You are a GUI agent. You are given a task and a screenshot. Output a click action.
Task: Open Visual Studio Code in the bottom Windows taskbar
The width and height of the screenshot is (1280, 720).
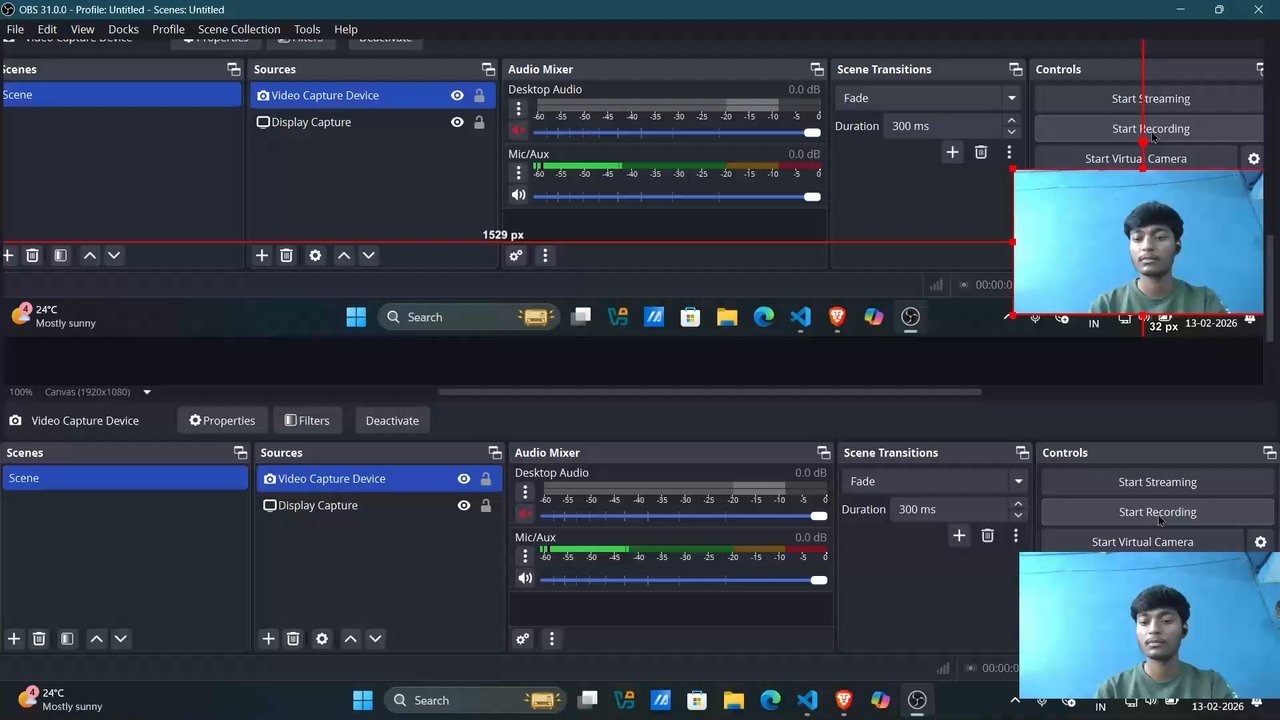(807, 700)
